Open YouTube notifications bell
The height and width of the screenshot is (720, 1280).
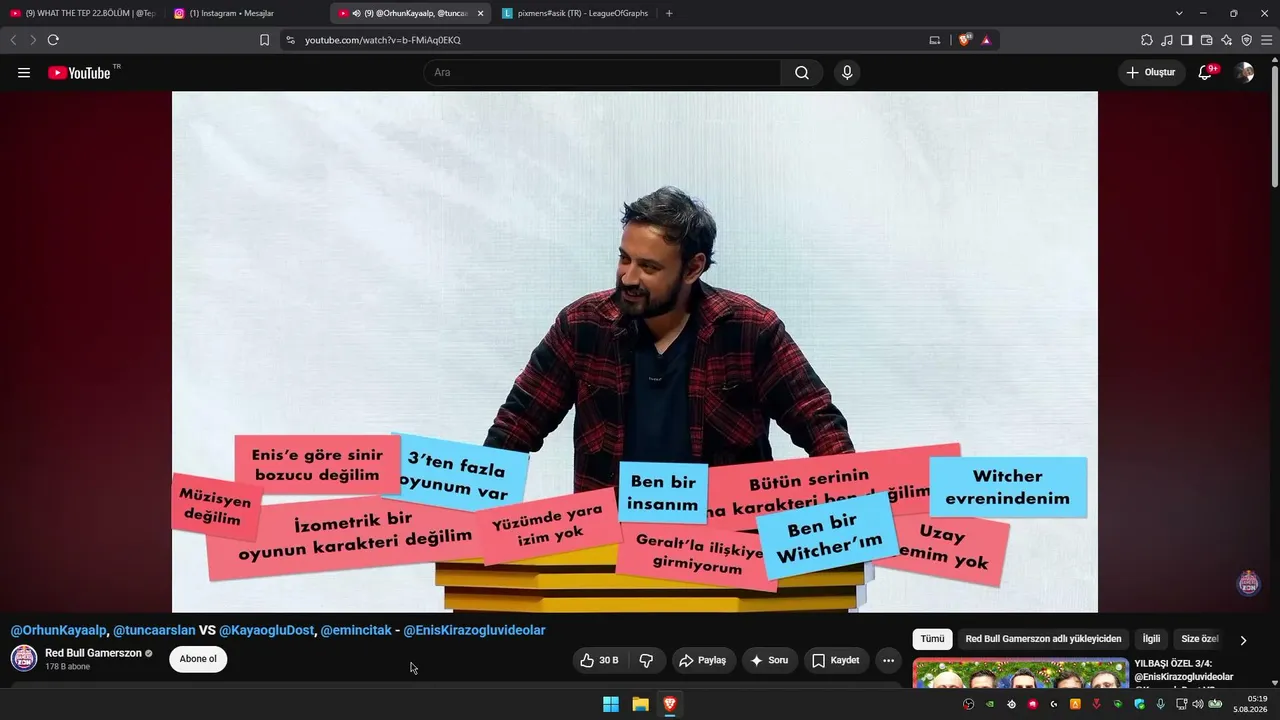[x=1206, y=72]
